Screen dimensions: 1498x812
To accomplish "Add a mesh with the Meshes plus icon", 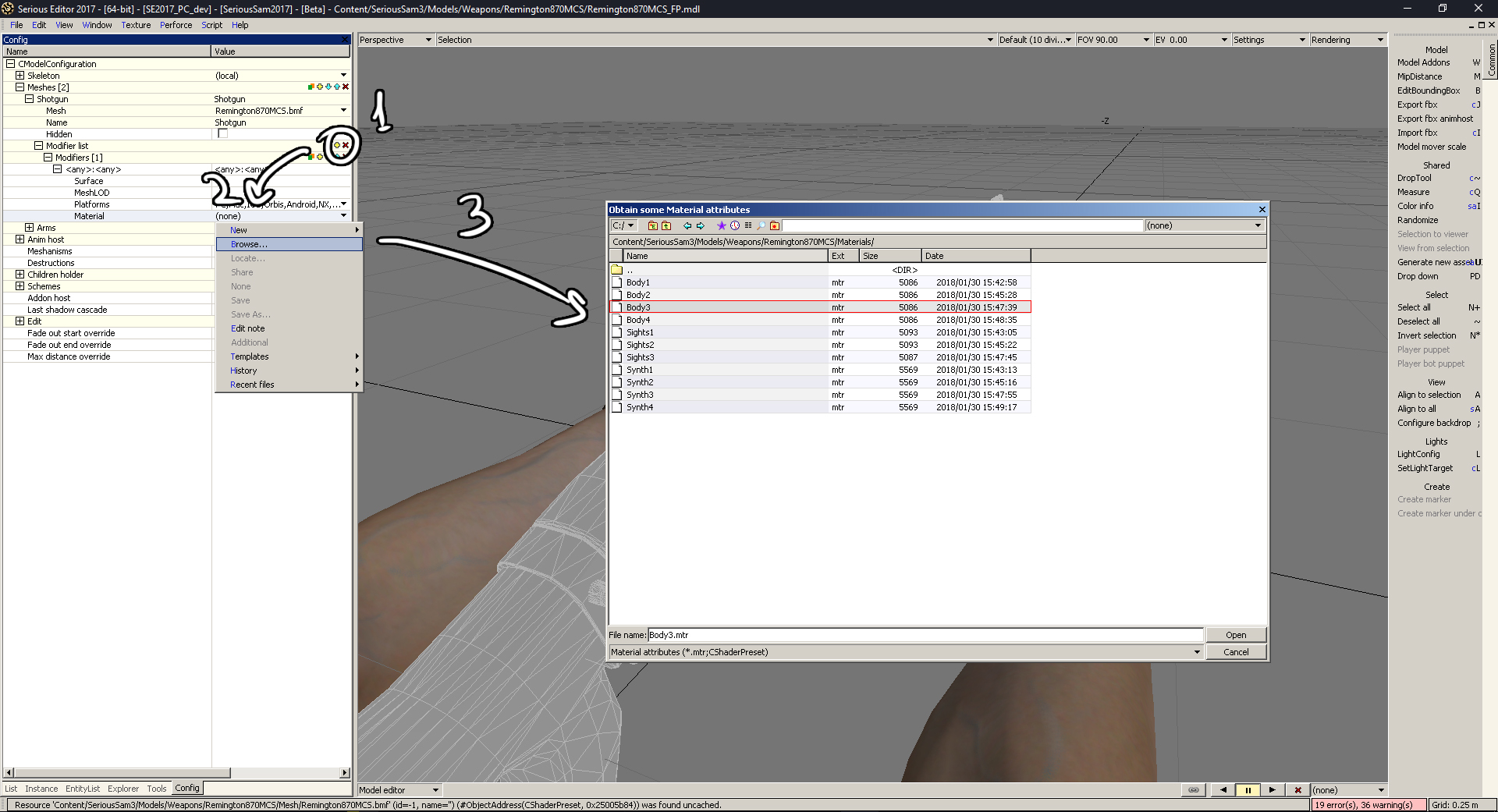I will (320, 87).
